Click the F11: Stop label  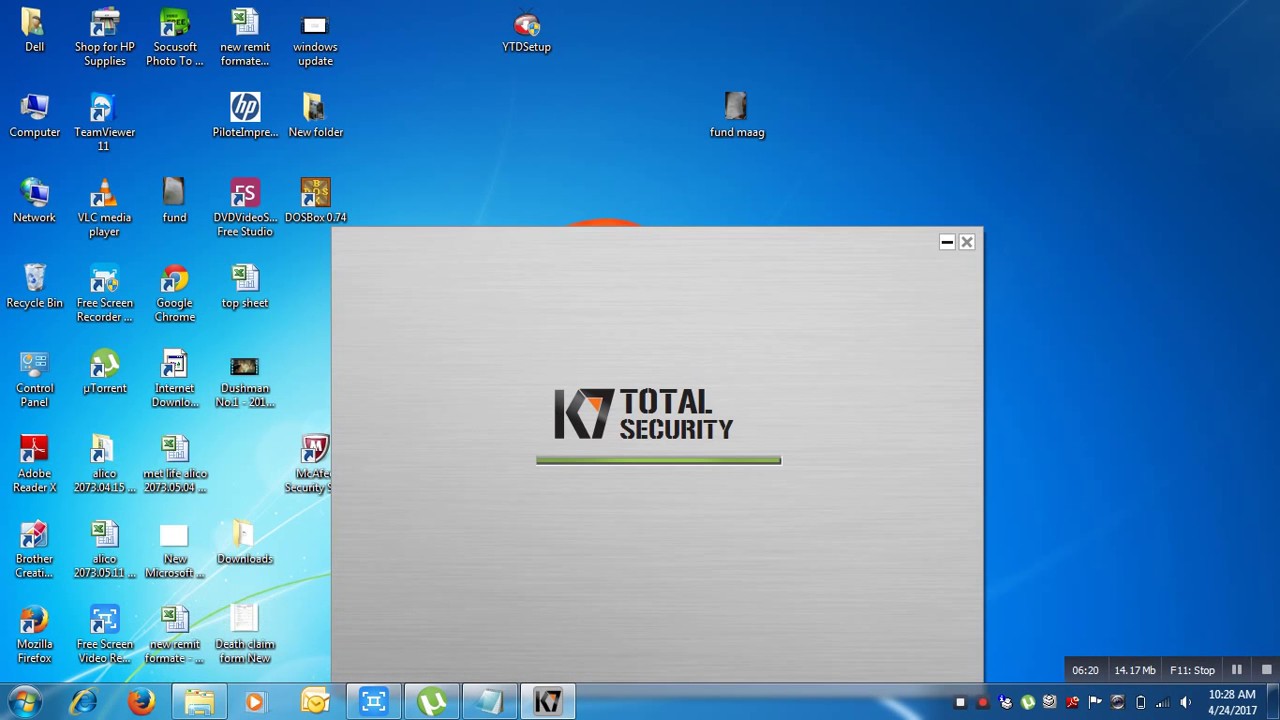pyautogui.click(x=1192, y=670)
